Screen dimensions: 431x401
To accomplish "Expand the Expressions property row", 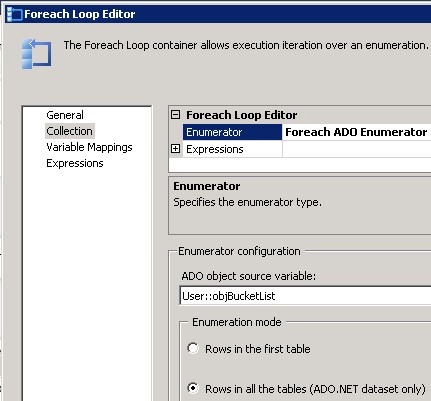I will click(x=175, y=149).
